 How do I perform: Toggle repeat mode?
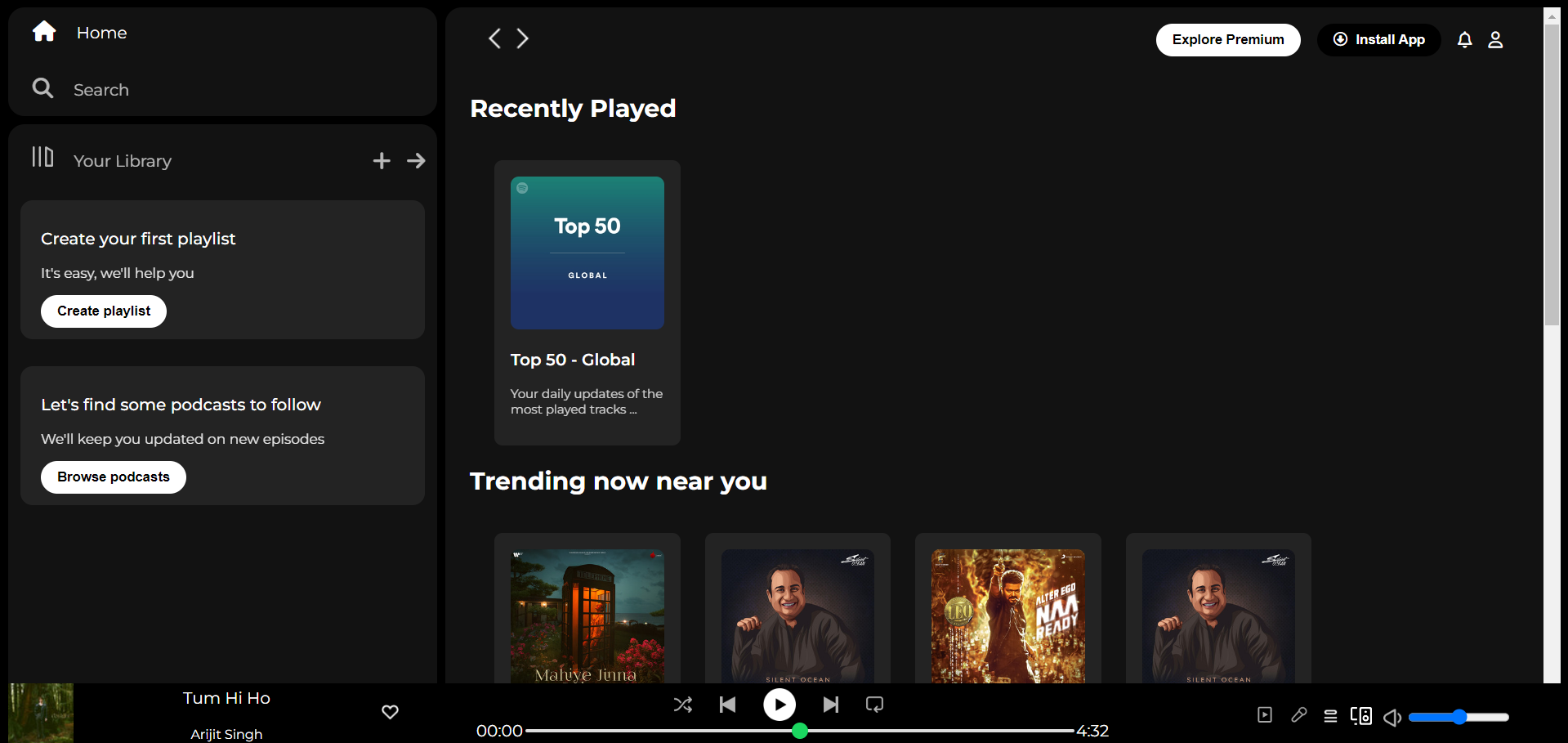click(874, 705)
